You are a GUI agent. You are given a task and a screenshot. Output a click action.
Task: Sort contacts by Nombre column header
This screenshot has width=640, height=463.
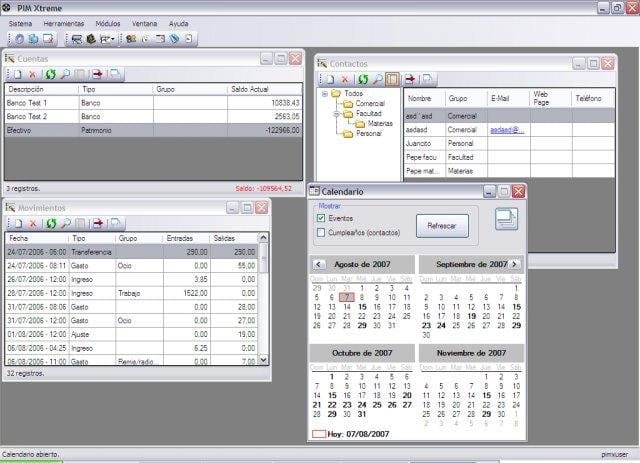[424, 98]
